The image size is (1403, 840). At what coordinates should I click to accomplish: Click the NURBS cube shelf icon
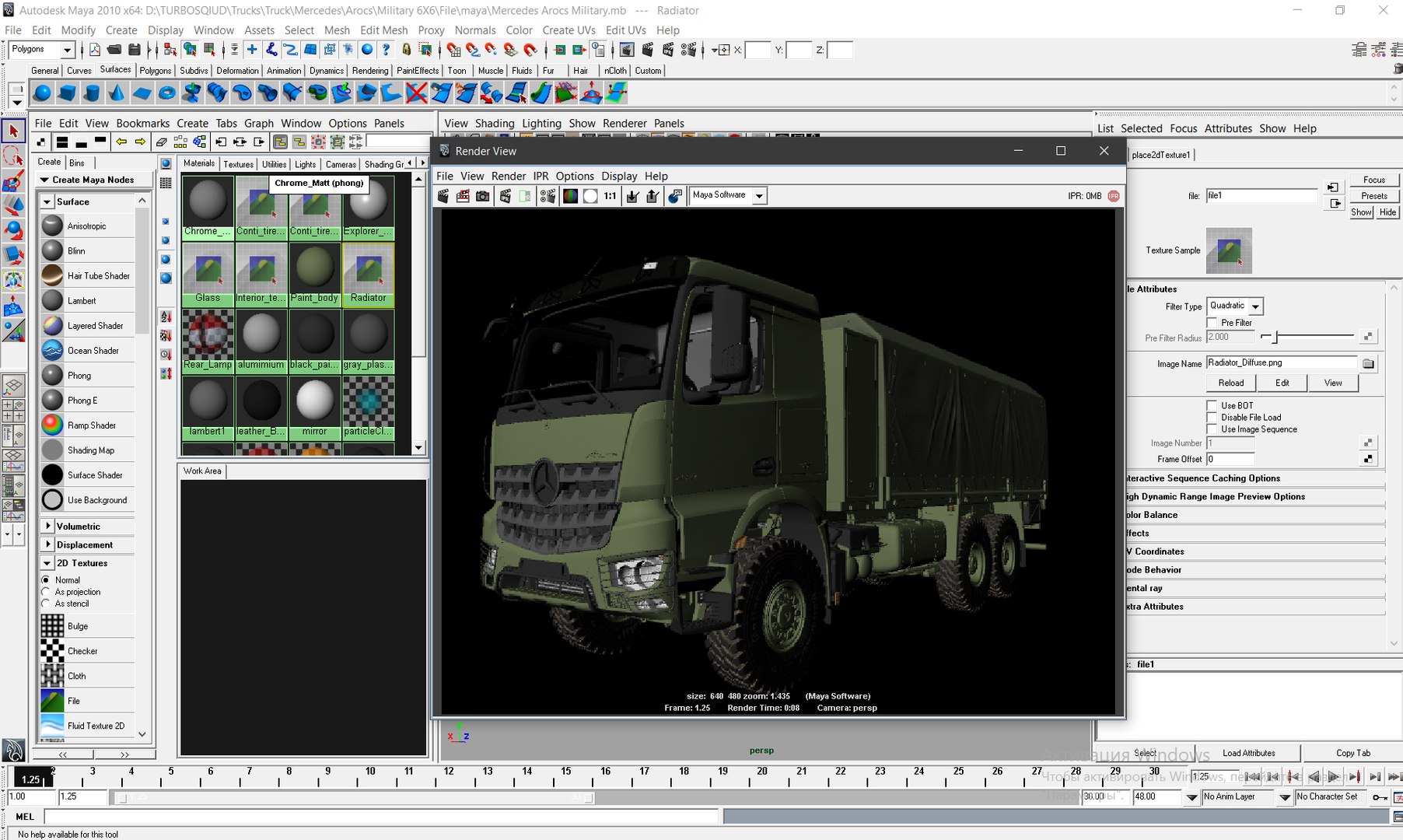(x=67, y=93)
